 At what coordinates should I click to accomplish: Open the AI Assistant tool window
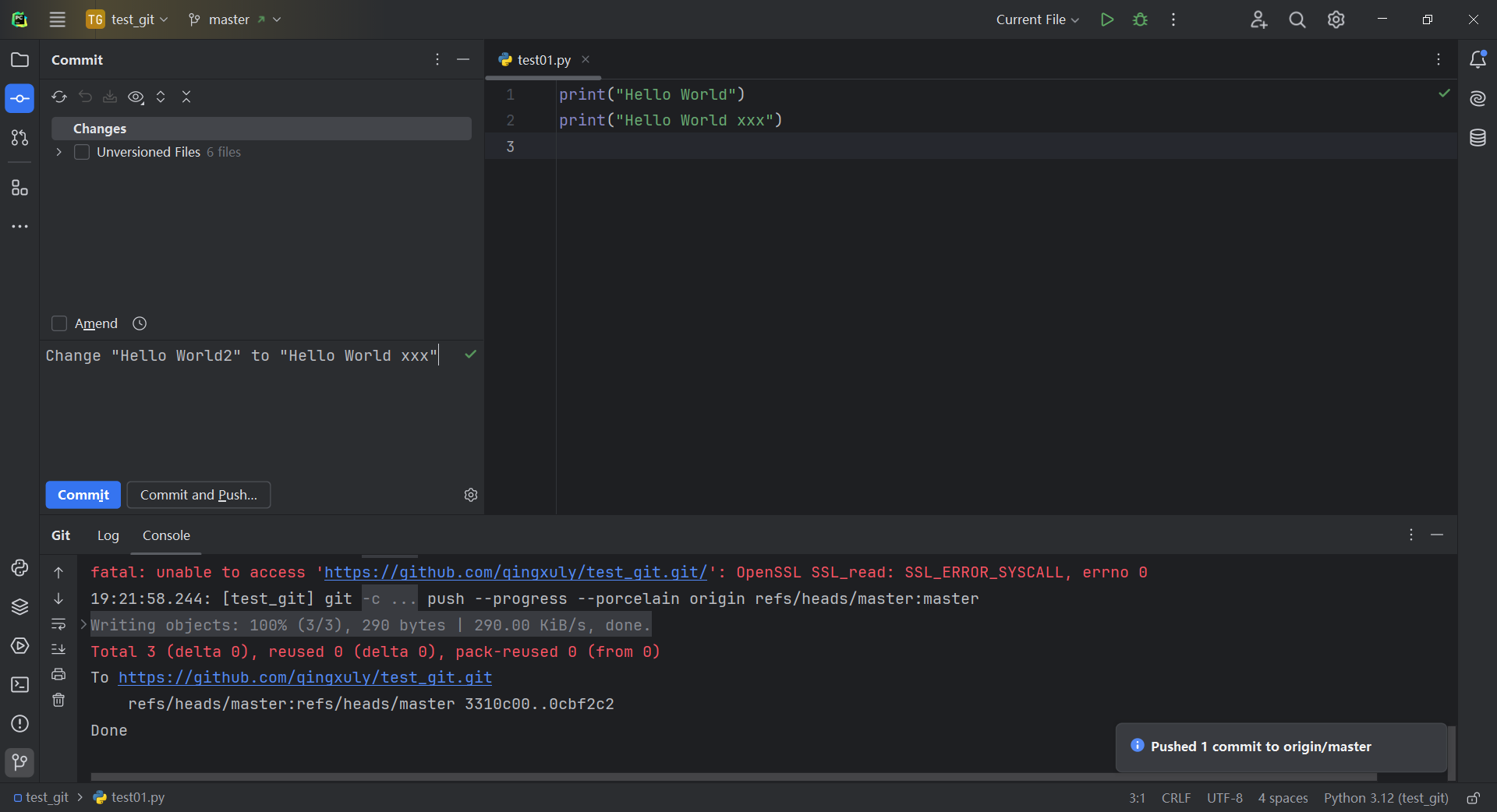(x=1478, y=98)
